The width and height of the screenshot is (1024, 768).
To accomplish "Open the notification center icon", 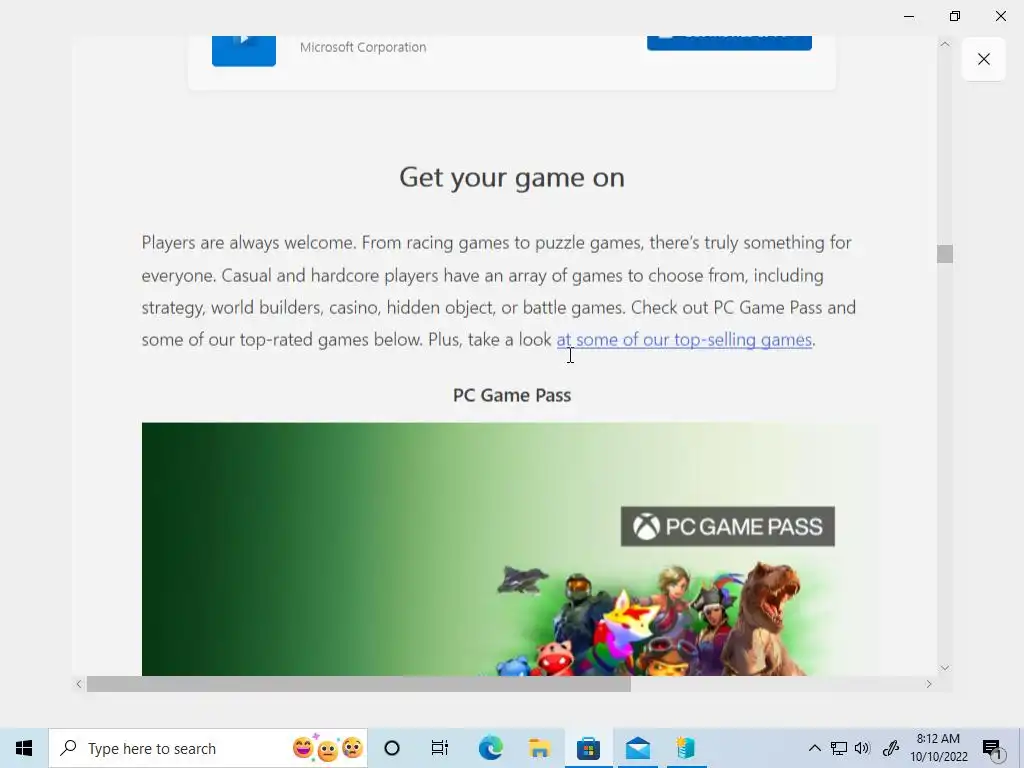I will (x=992, y=749).
